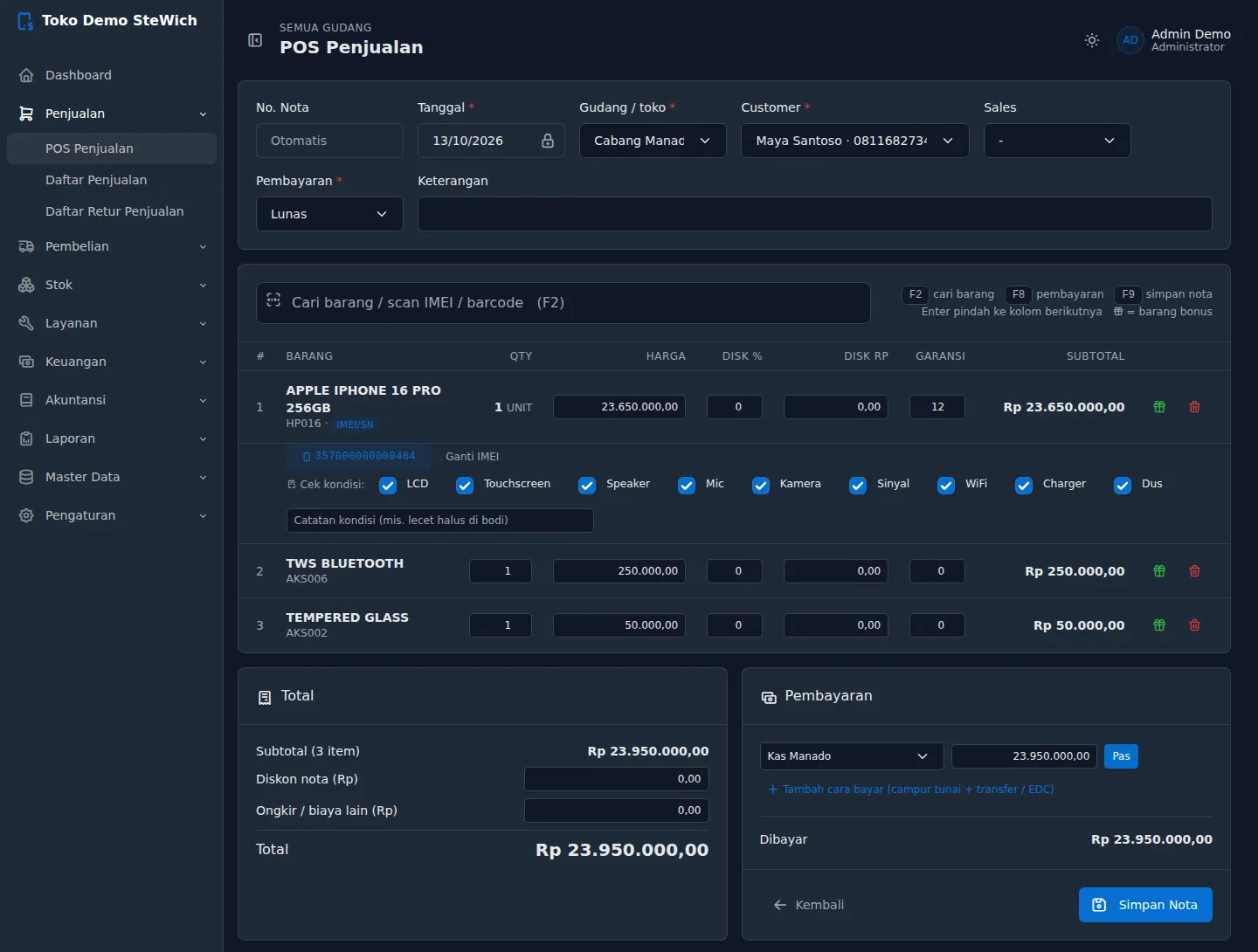
Task: Mark TWS Bluetooth as bonus item
Action: 1159,571
